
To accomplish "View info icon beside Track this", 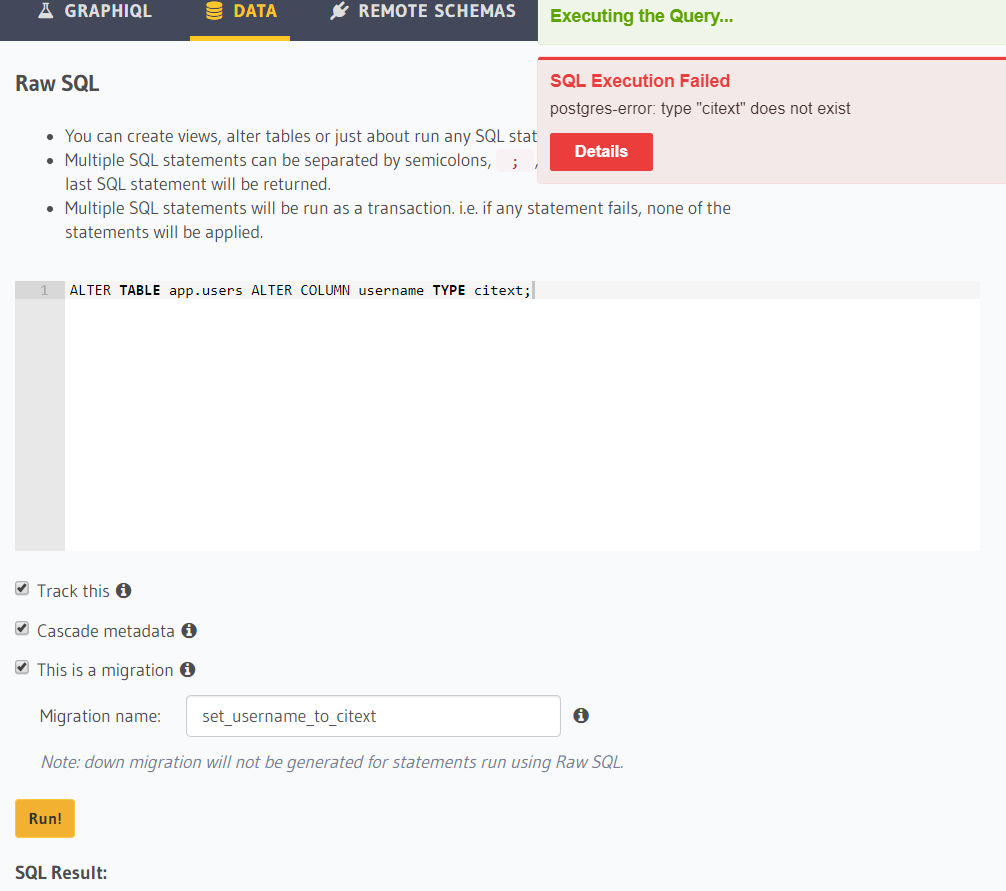I will 123,590.
